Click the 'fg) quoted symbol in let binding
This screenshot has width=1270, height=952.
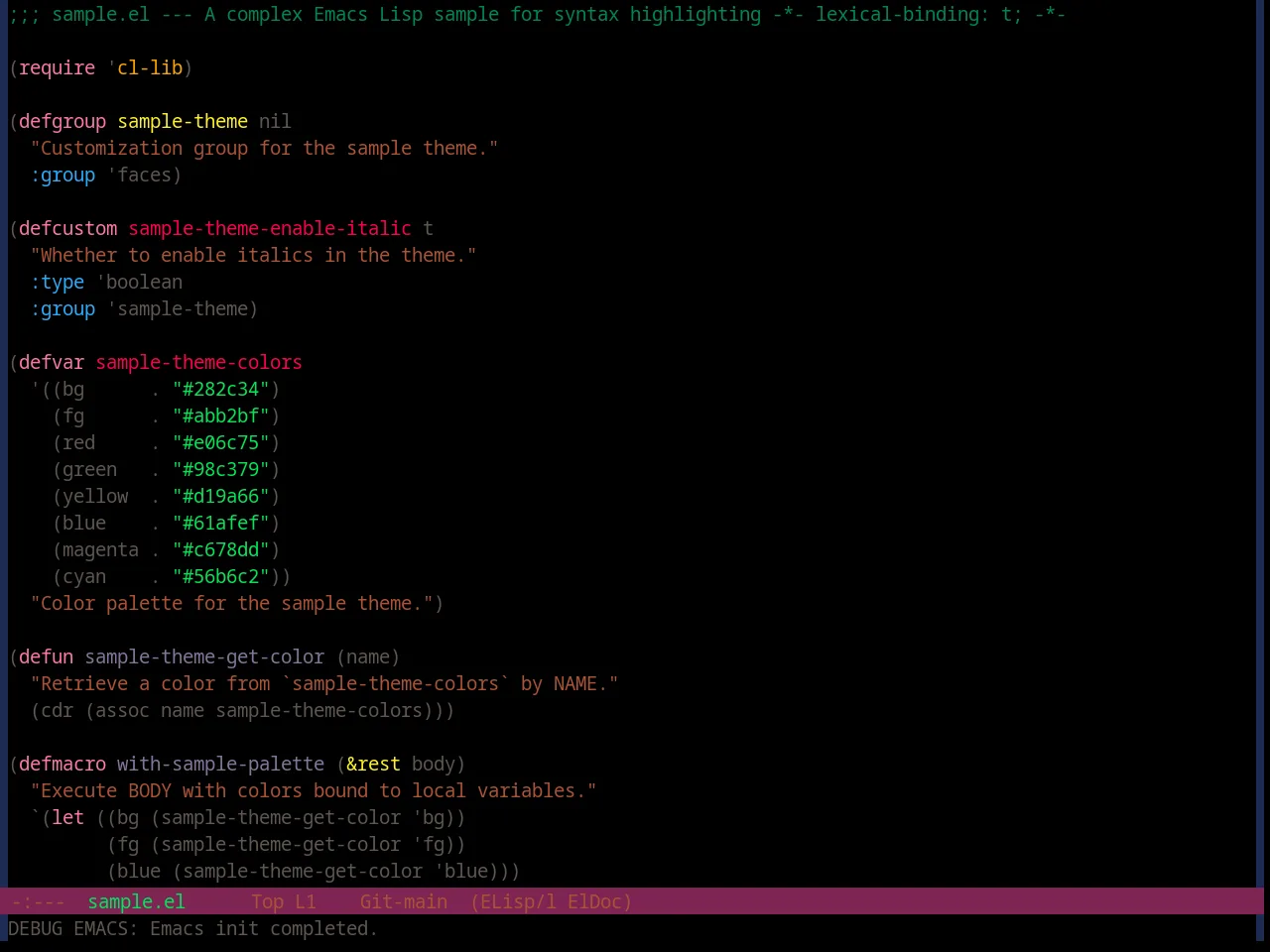coord(434,844)
